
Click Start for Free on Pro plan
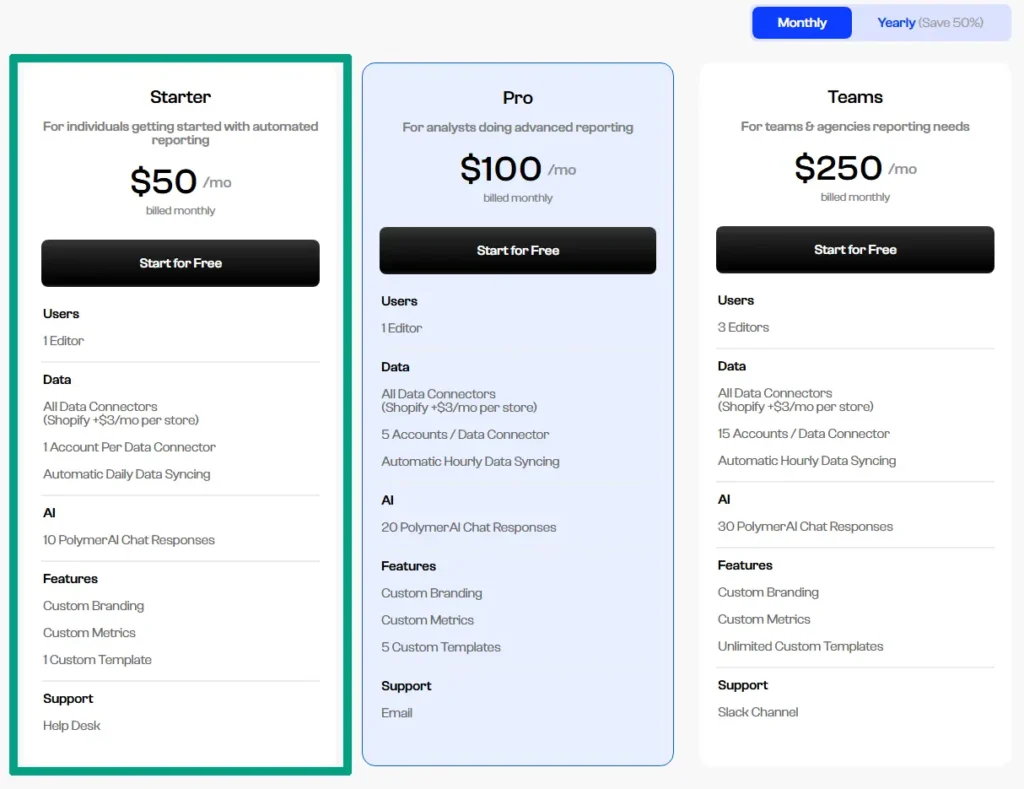517,250
